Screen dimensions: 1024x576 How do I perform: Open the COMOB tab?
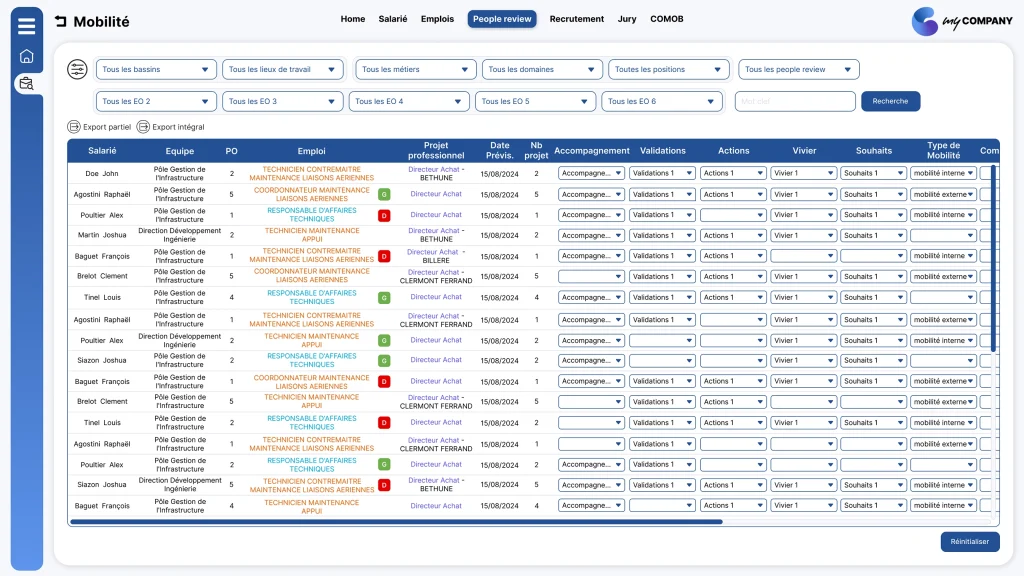click(x=667, y=19)
